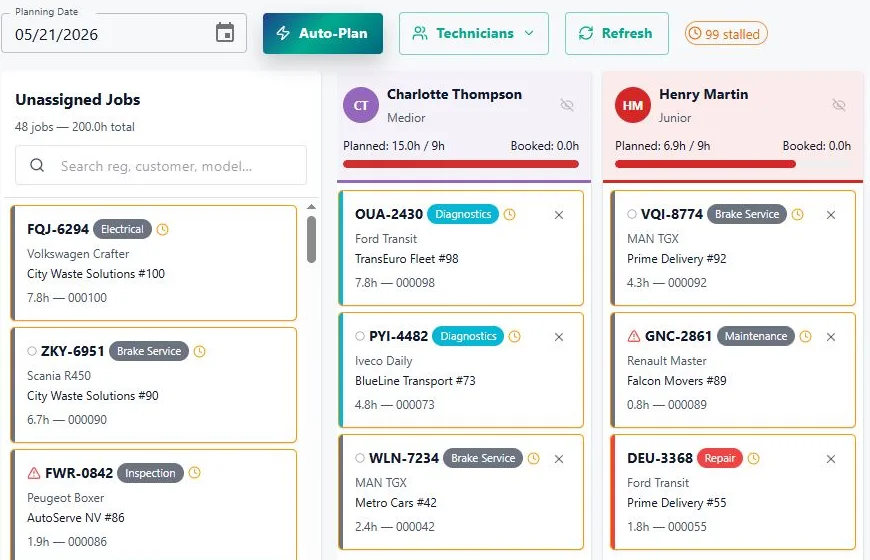870x560 pixels.
Task: Click the clock icon on WLN-7234
Action: 534,458
